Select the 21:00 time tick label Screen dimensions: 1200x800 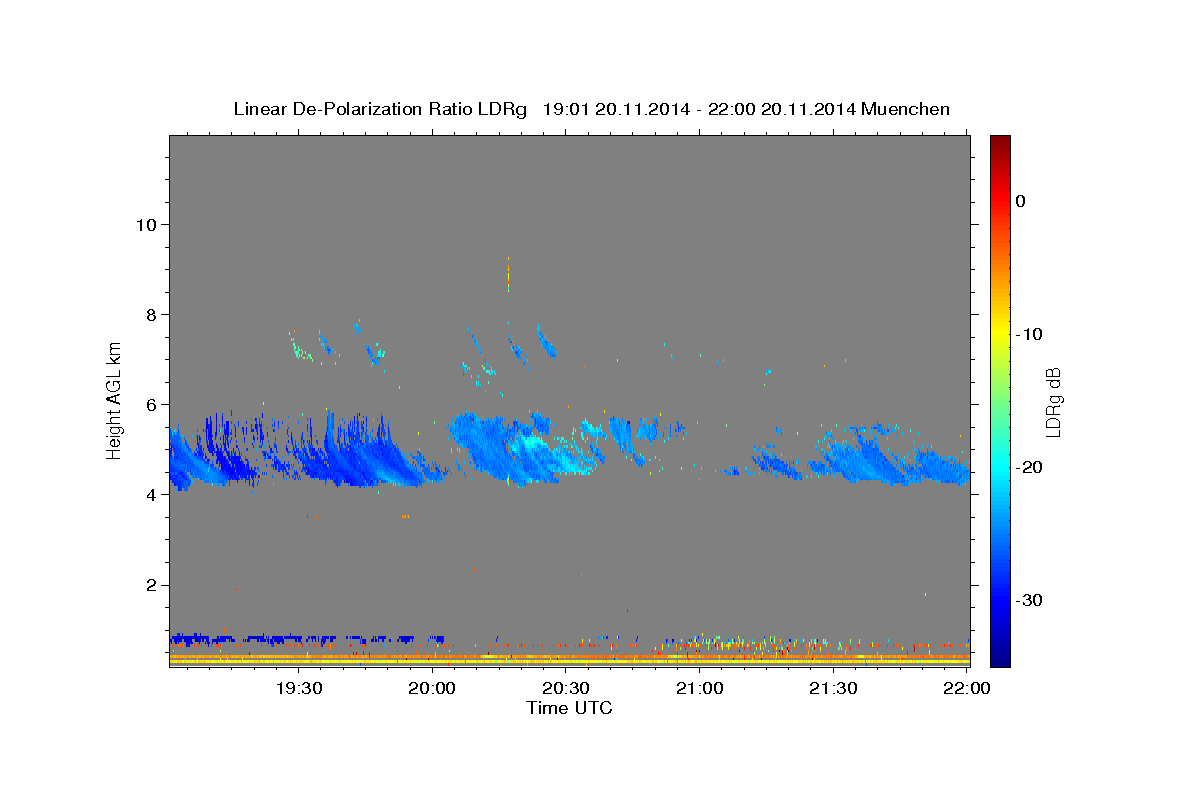pos(699,689)
